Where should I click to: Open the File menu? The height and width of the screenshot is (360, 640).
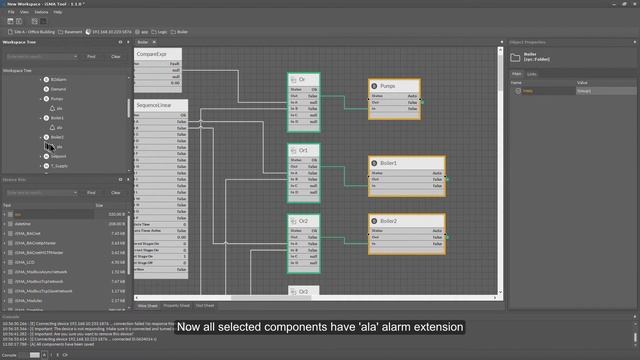[x=11, y=12]
